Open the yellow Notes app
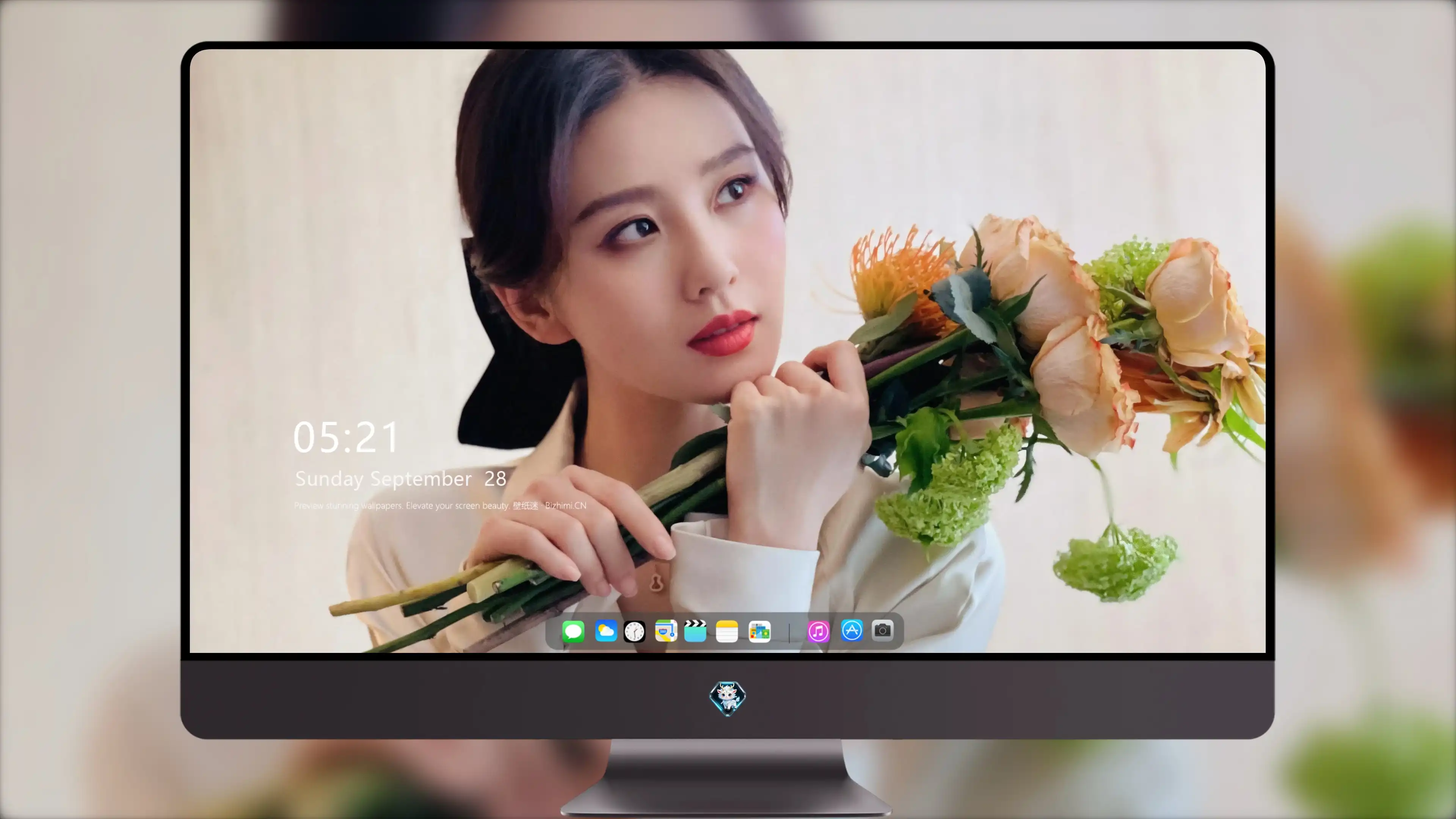1456x819 pixels. [x=727, y=631]
